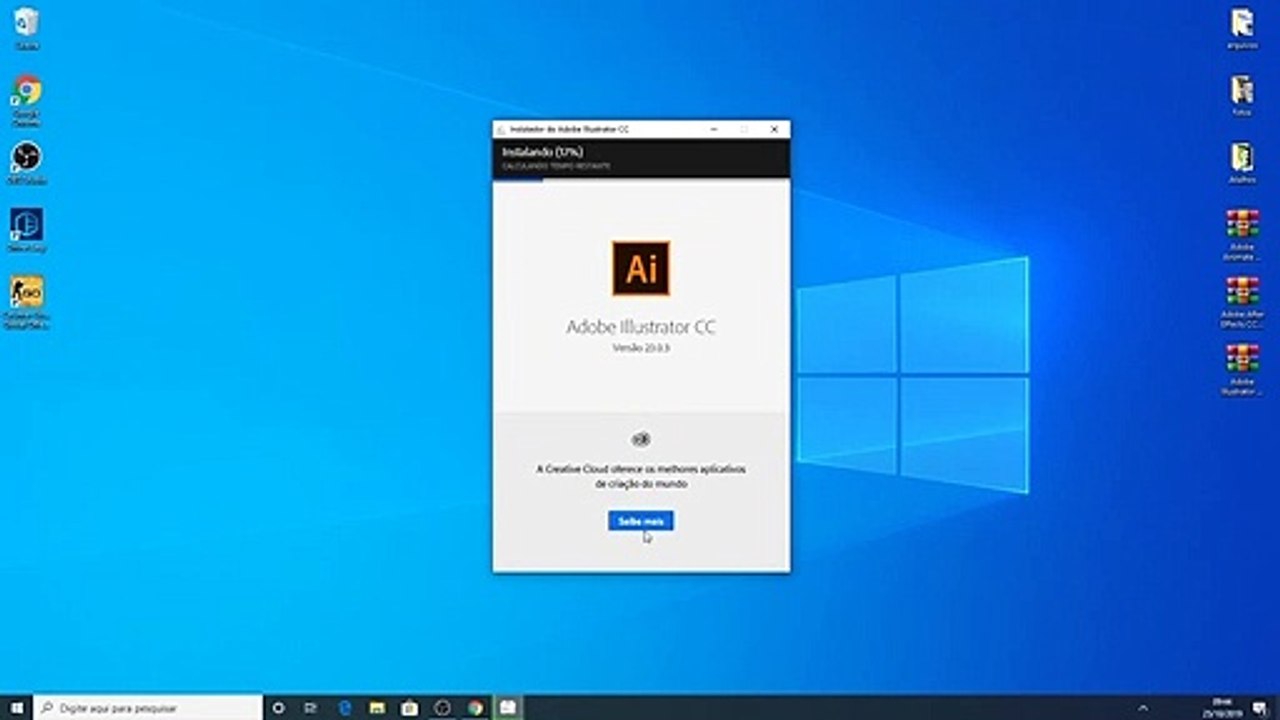
Task: Click the taskbar search box
Action: [148, 707]
